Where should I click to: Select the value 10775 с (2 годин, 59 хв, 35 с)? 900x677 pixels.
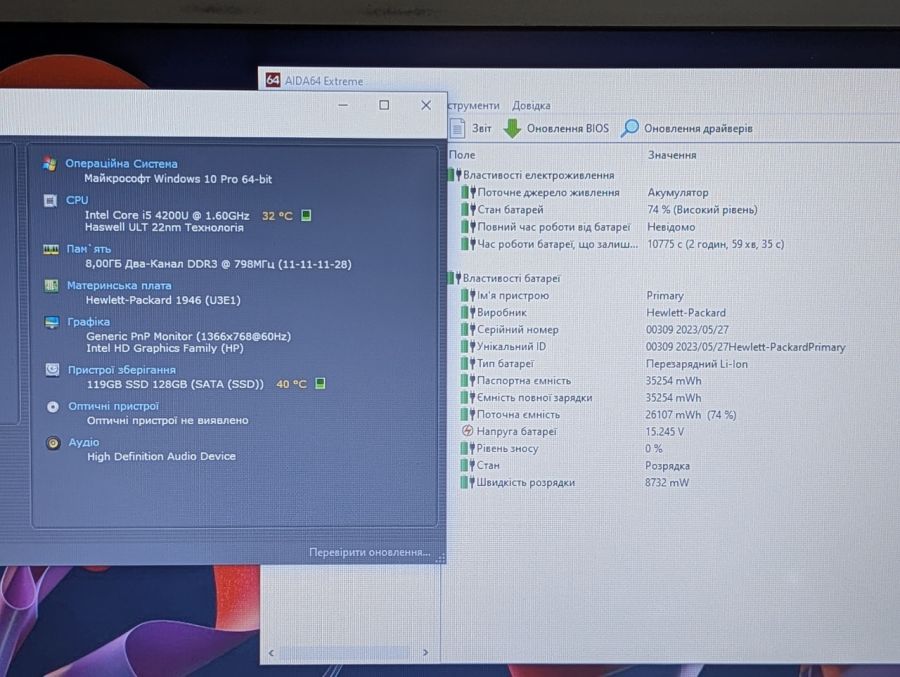click(716, 244)
